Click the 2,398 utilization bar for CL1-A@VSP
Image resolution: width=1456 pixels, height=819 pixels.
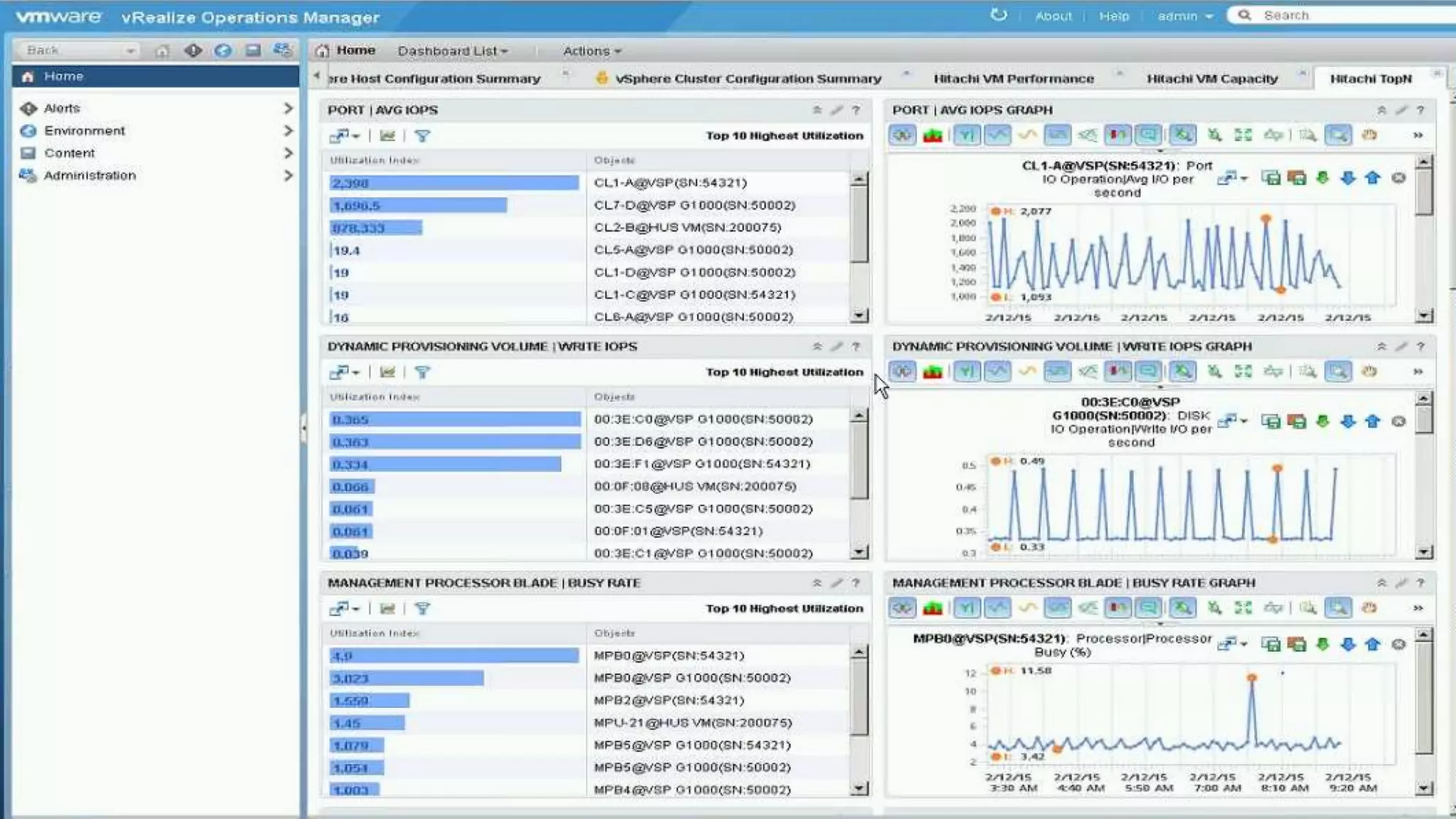click(454, 183)
